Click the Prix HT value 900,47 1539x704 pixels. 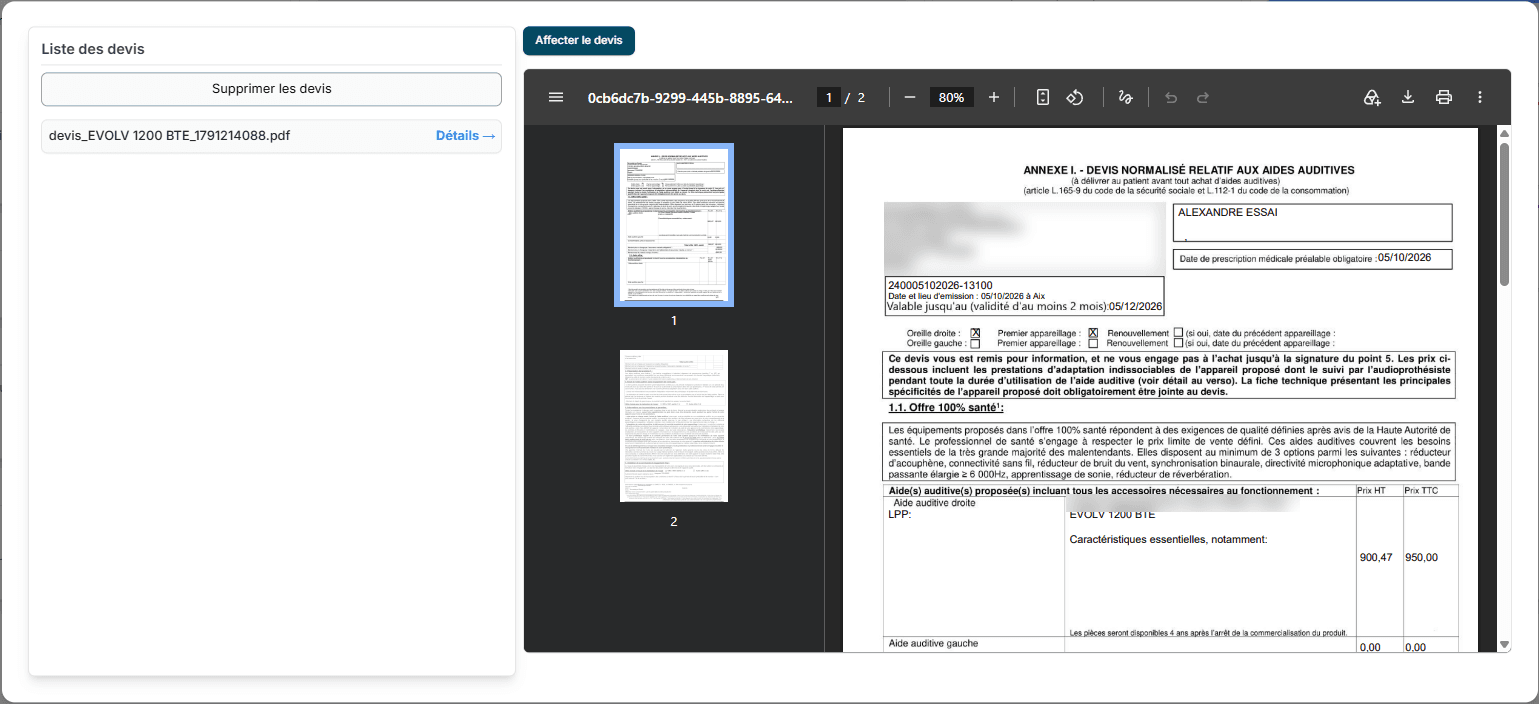1376,557
